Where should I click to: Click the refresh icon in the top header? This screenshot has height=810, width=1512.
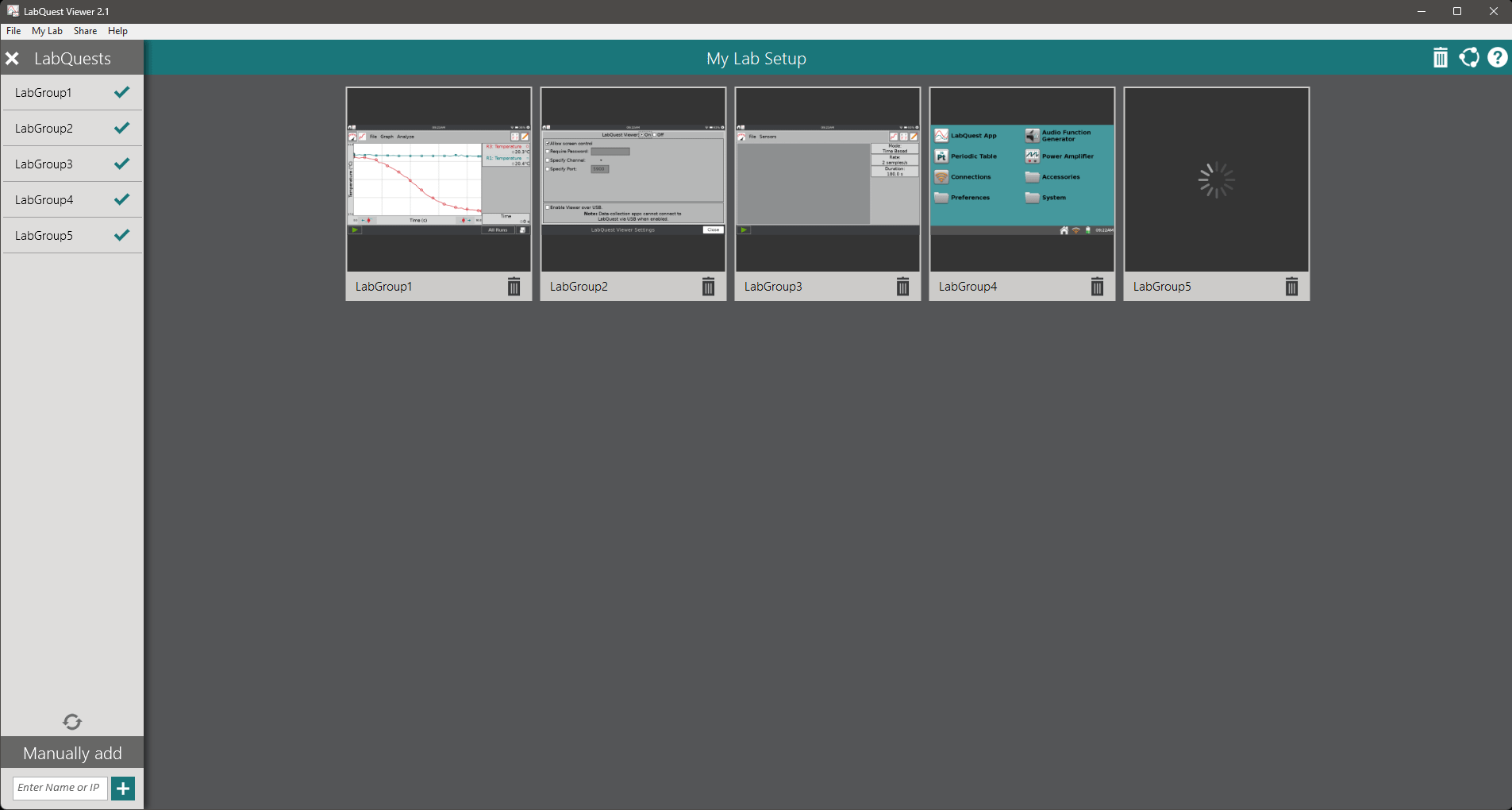[1469, 58]
